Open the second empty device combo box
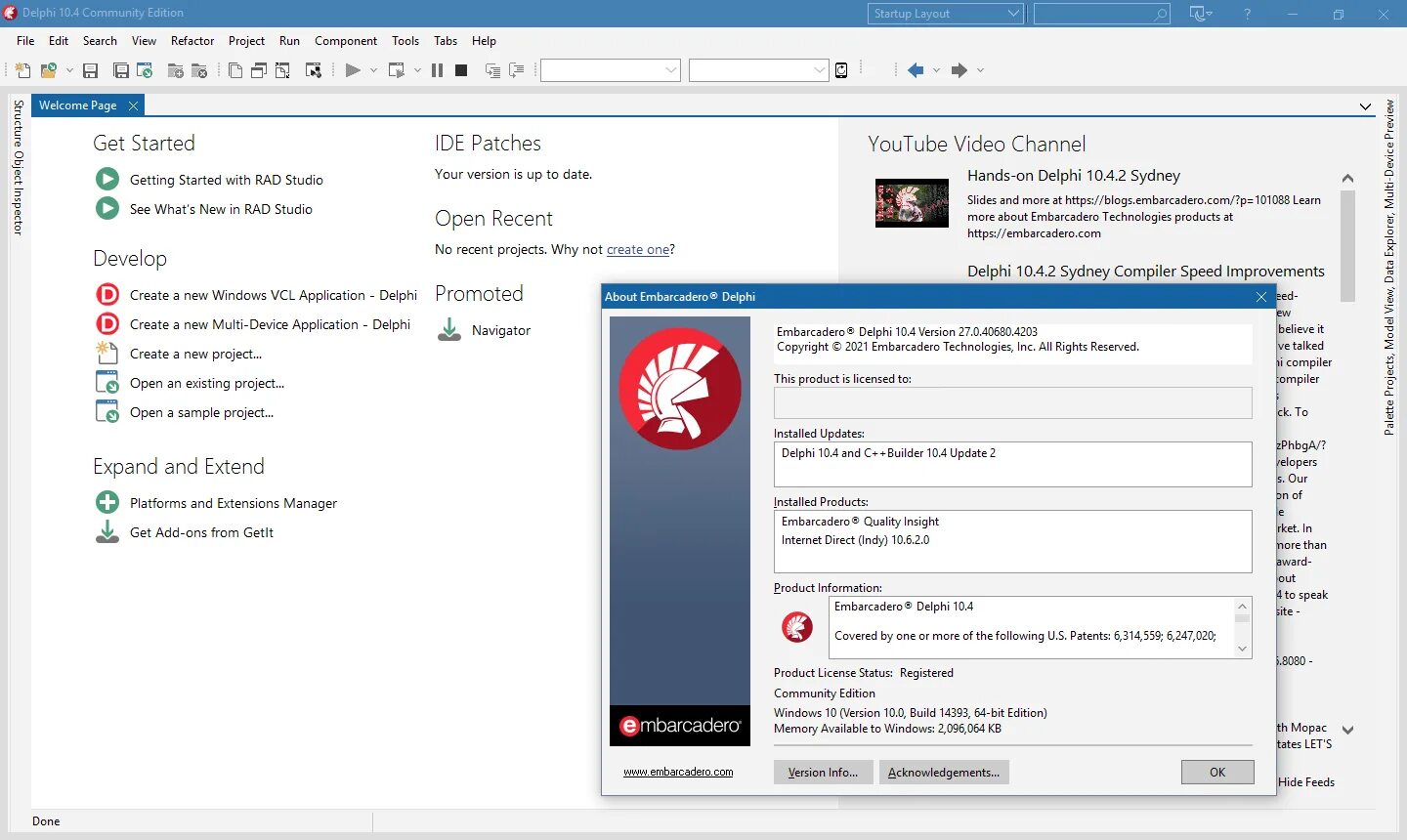1407x840 pixels. 759,70
